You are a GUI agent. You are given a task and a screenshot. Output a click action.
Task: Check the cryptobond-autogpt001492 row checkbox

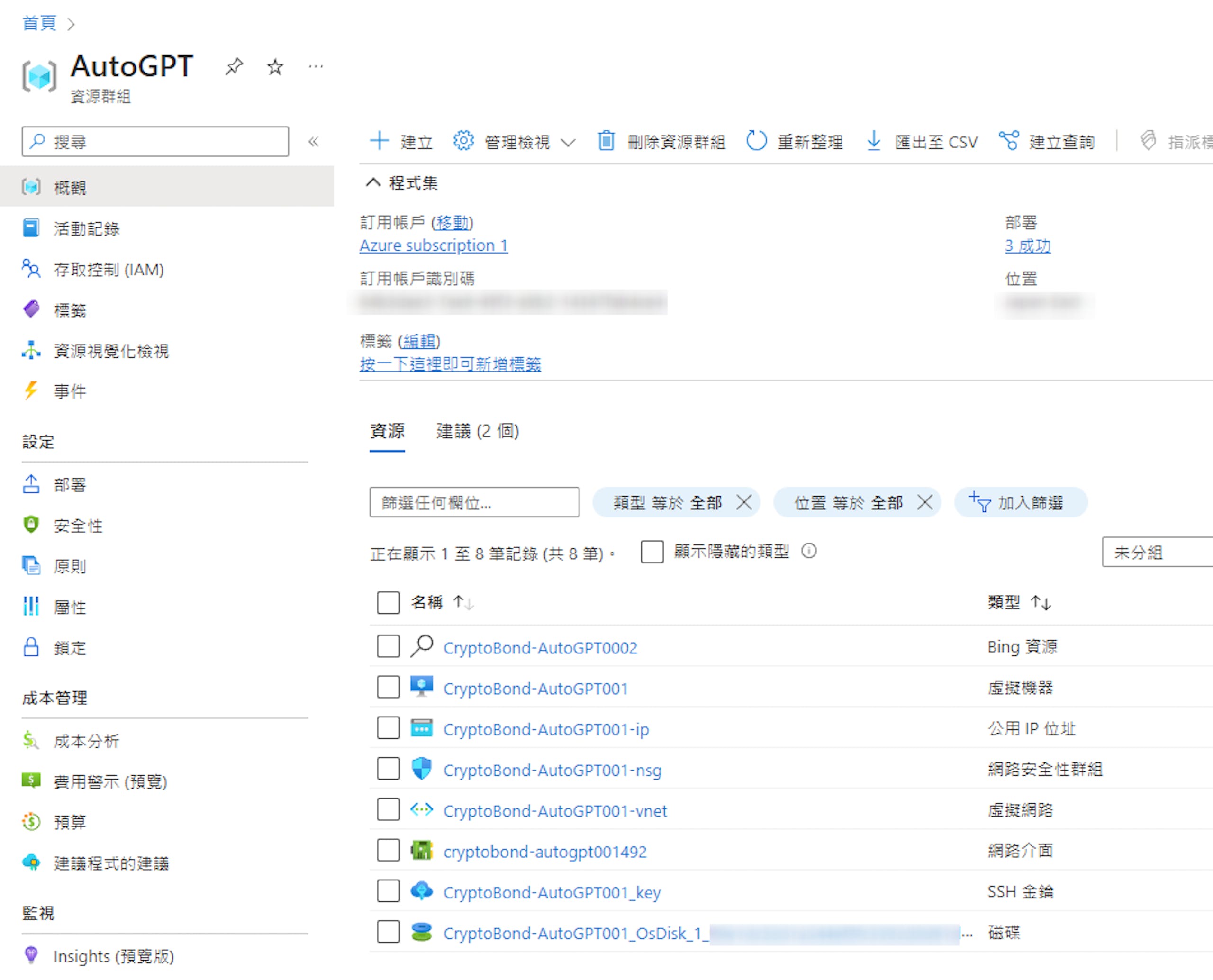click(389, 850)
